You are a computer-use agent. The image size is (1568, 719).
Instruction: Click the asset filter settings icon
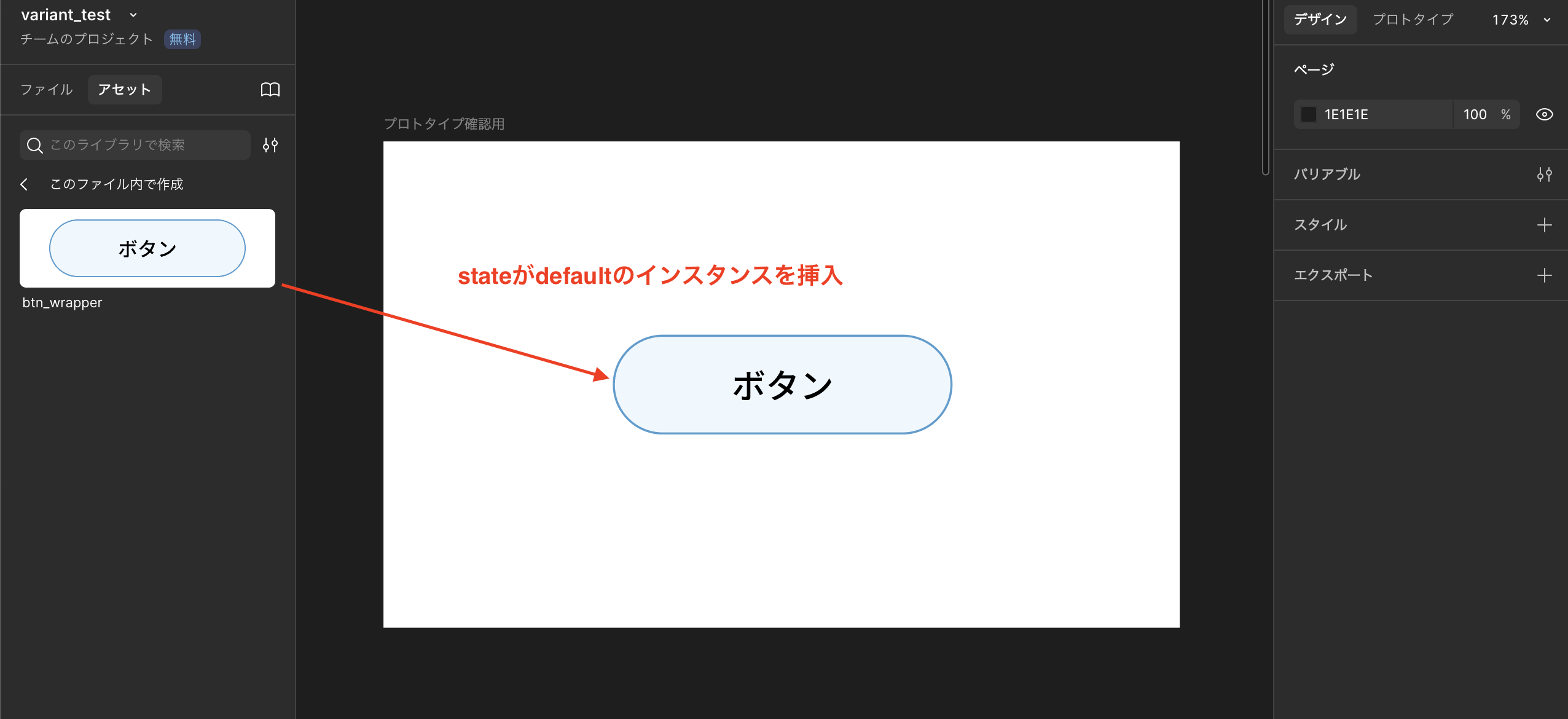coord(270,145)
